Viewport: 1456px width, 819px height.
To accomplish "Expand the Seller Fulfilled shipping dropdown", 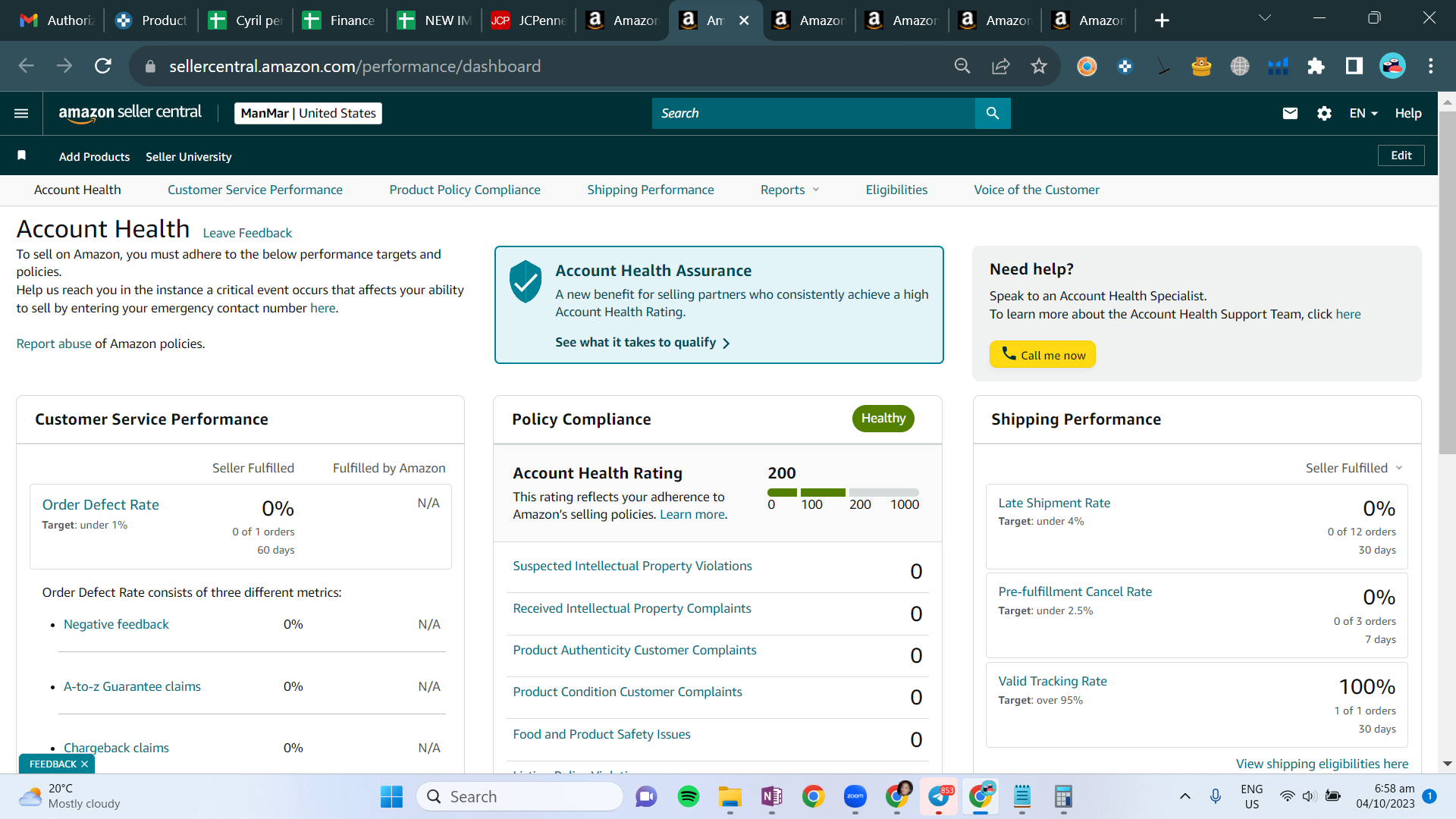I will tap(1354, 469).
